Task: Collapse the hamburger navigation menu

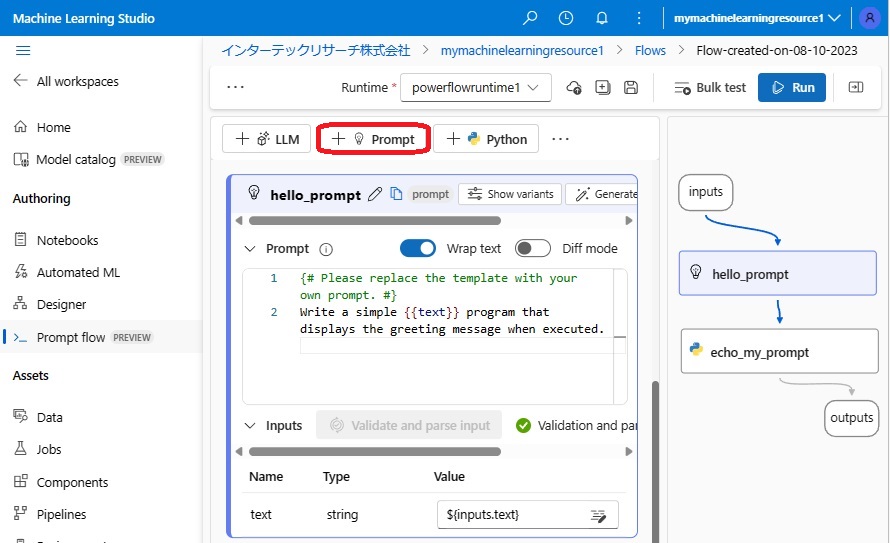Action: click(23, 50)
